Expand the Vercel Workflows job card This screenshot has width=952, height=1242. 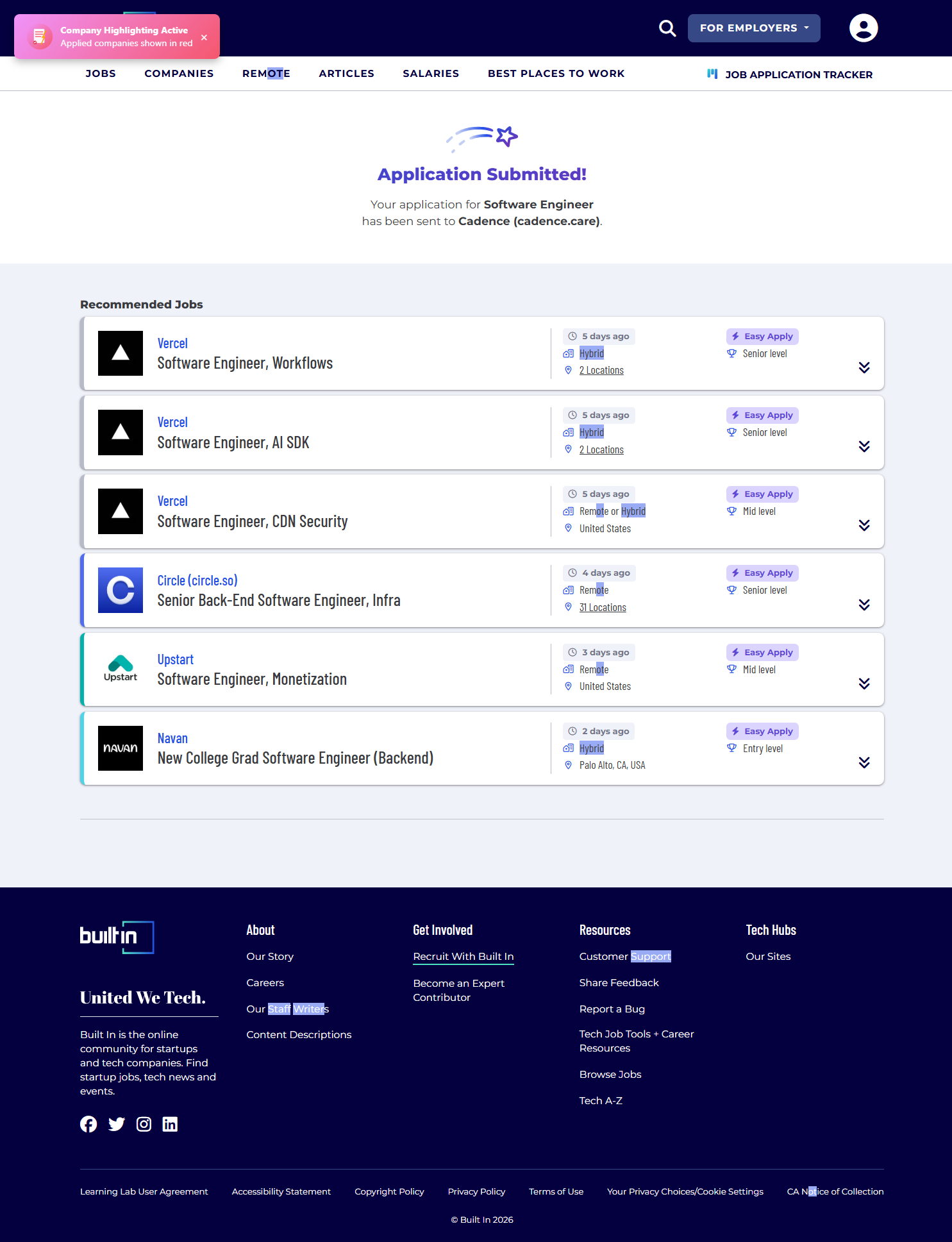point(864,367)
